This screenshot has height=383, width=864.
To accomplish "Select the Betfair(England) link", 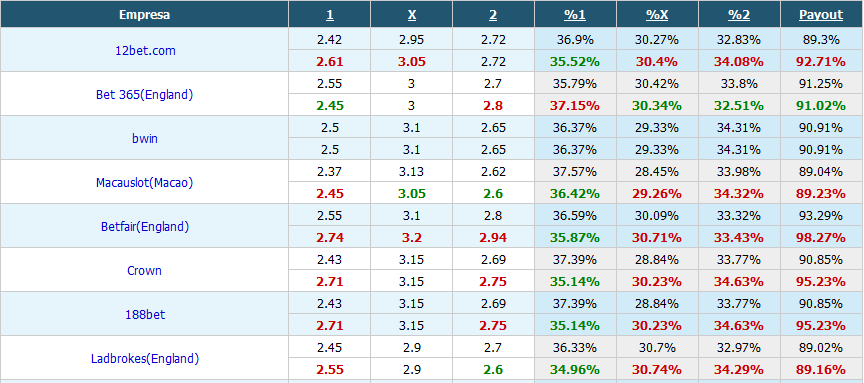I will [144, 226].
